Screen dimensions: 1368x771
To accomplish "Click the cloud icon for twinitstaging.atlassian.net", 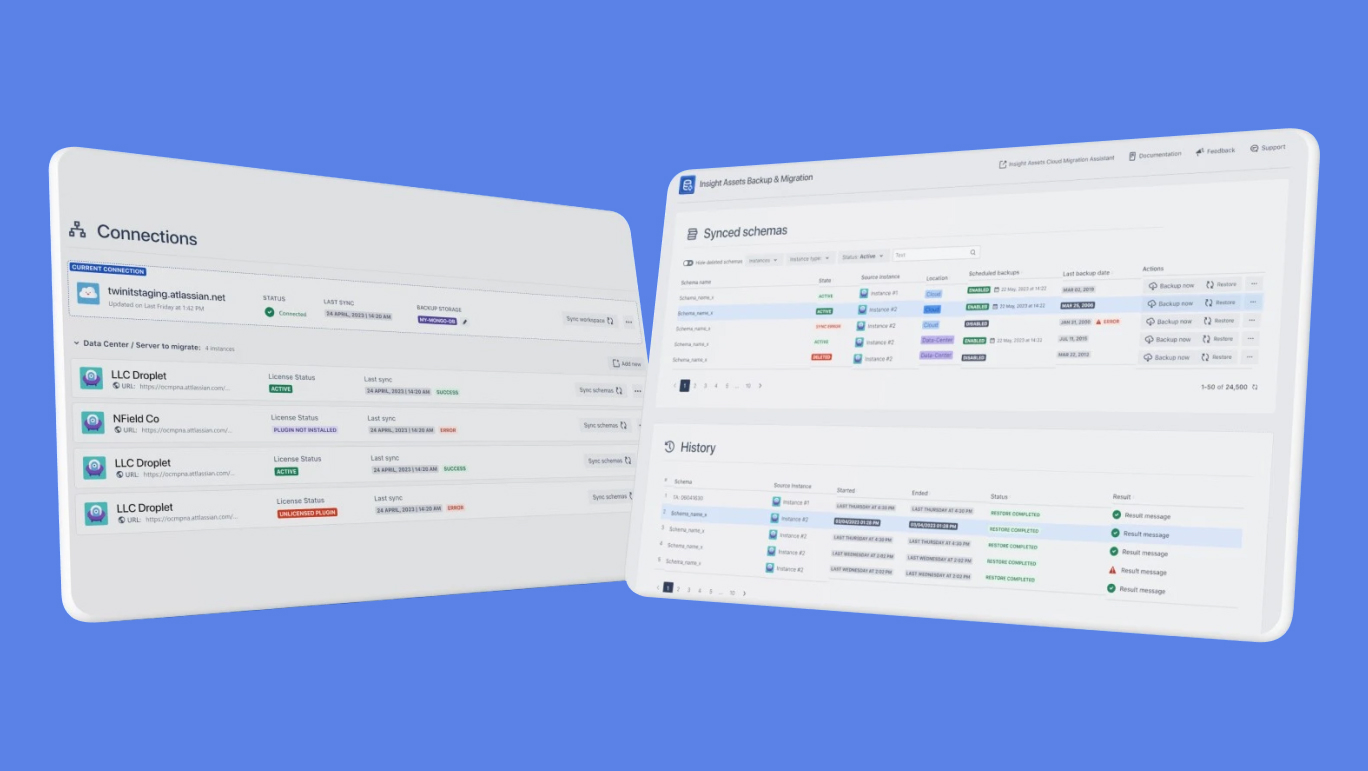I will [x=90, y=293].
